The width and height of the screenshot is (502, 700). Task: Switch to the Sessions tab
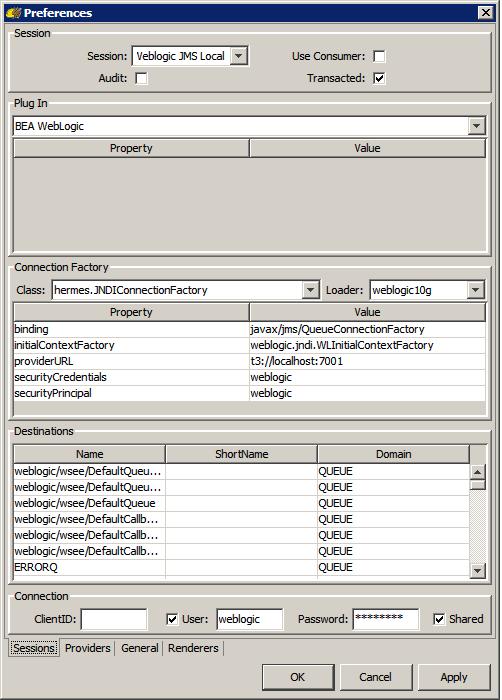33,648
